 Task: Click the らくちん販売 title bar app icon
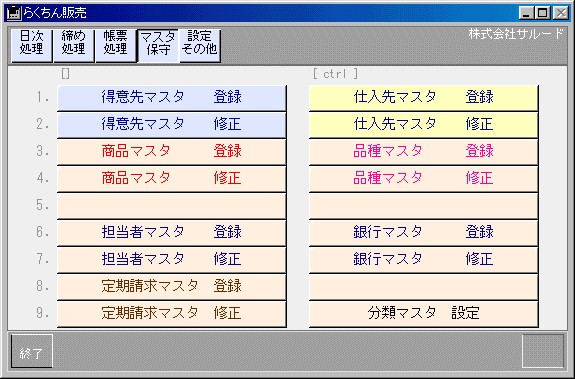[x=14, y=13]
